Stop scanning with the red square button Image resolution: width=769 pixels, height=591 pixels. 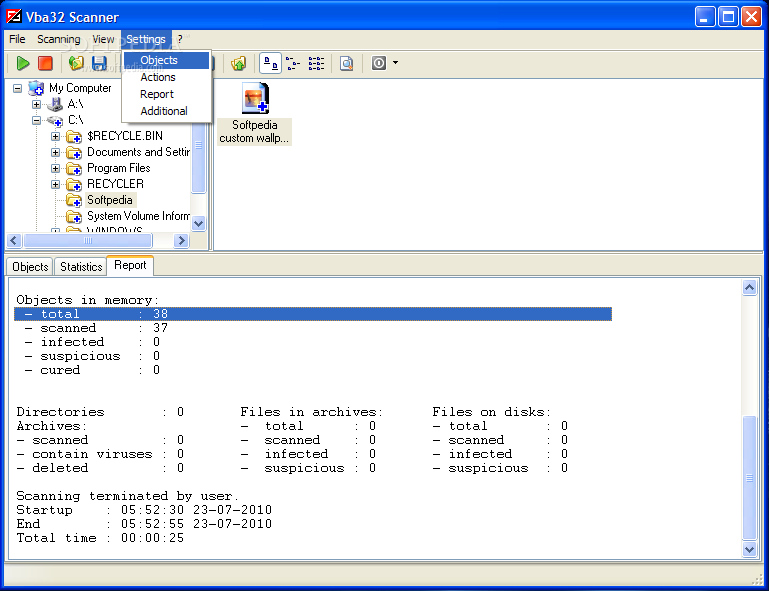tap(45, 63)
